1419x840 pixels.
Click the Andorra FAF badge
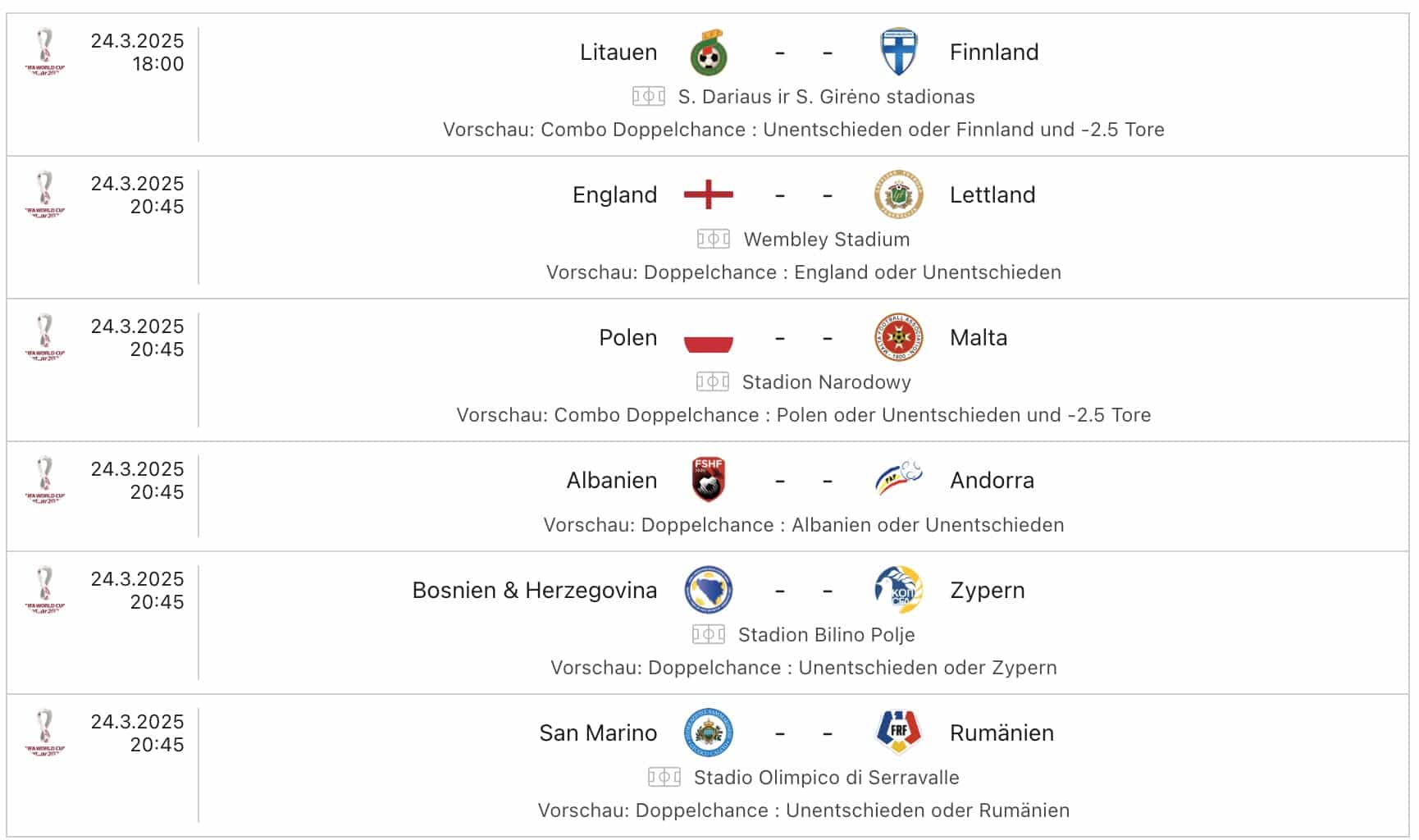point(897,480)
